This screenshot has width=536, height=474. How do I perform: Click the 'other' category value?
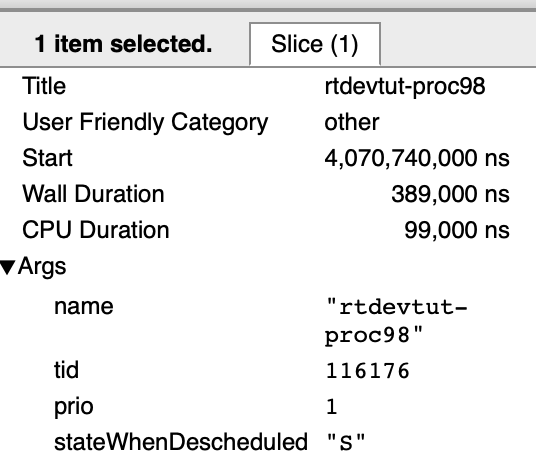(352, 122)
